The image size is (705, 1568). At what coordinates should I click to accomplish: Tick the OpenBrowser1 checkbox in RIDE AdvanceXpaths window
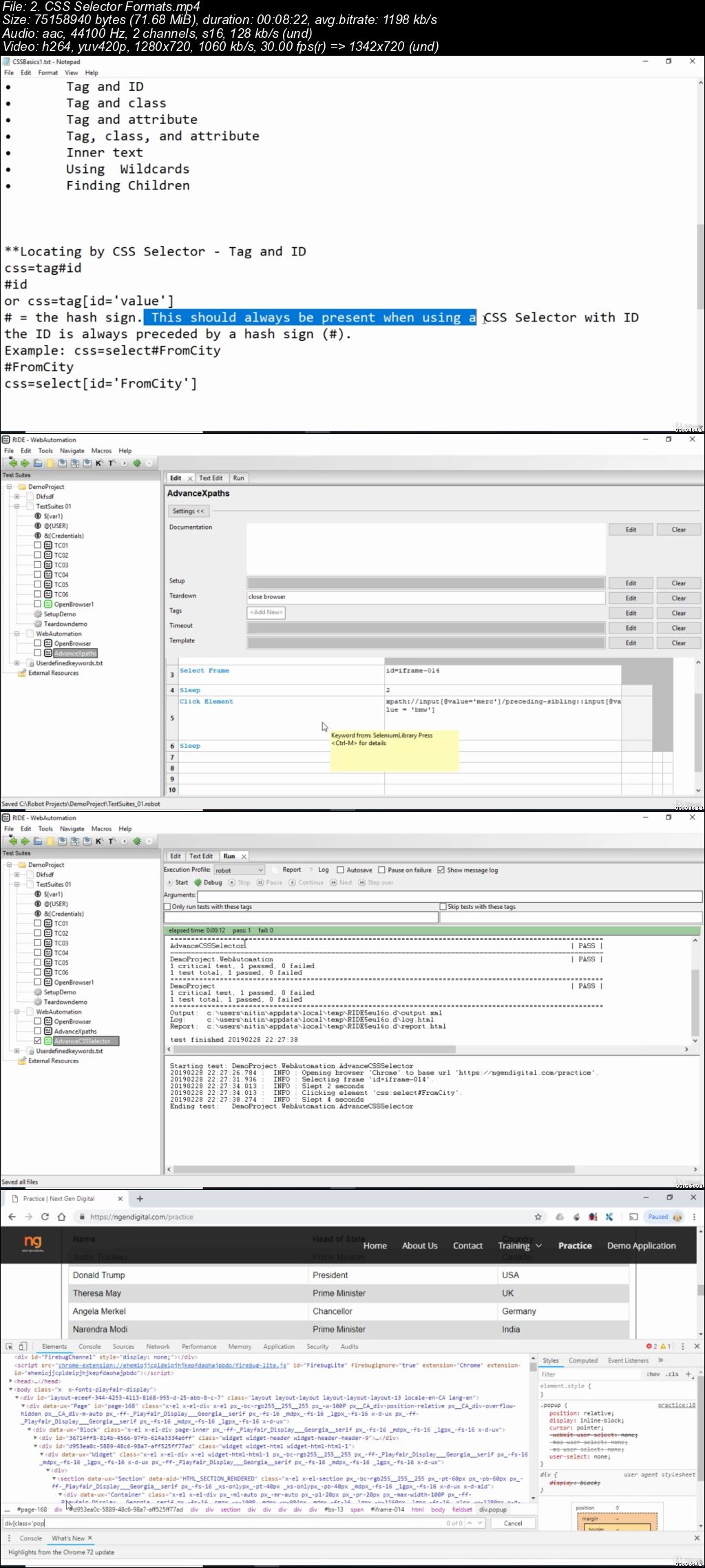(38, 604)
